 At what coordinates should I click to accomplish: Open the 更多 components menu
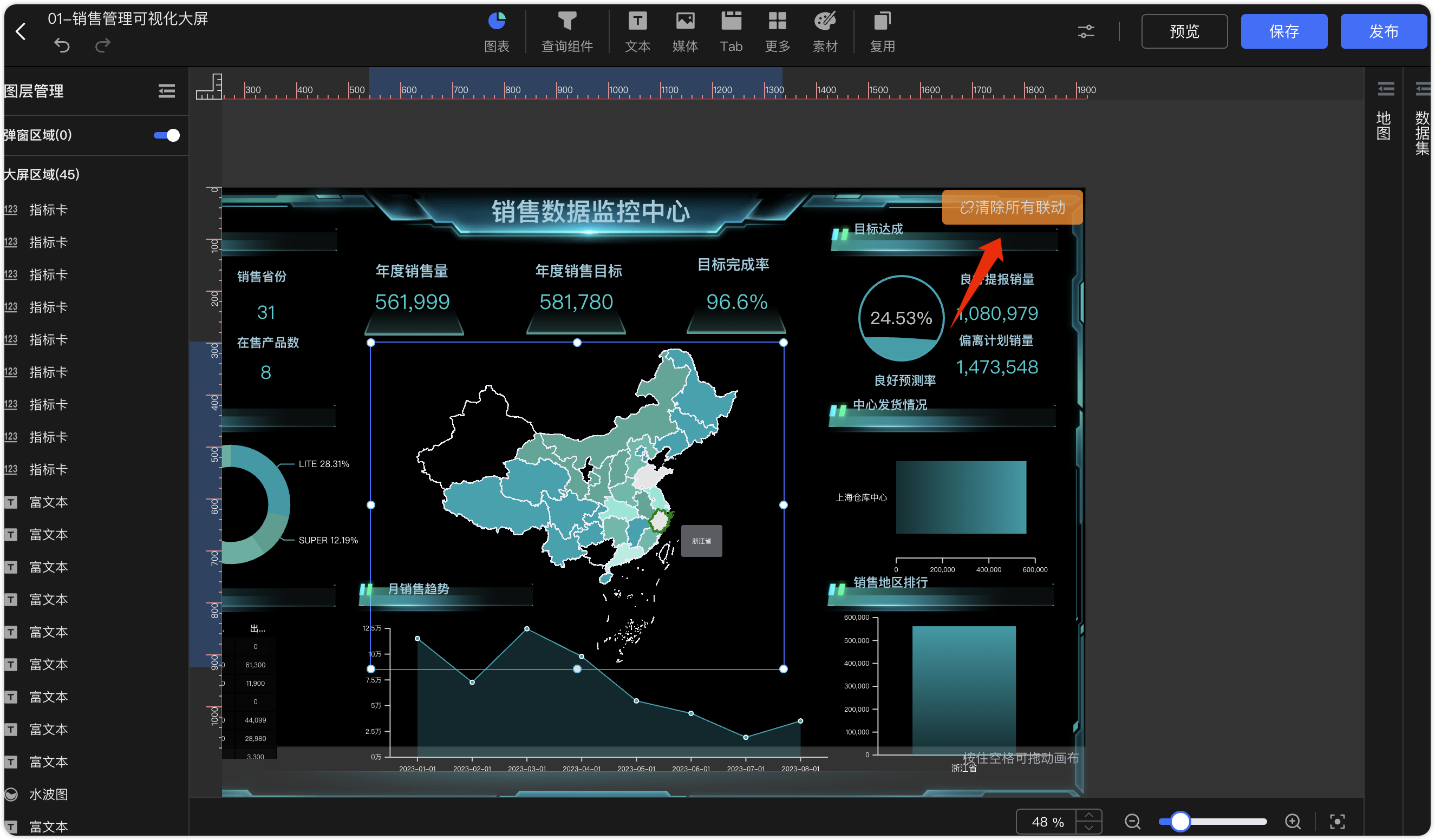[777, 32]
